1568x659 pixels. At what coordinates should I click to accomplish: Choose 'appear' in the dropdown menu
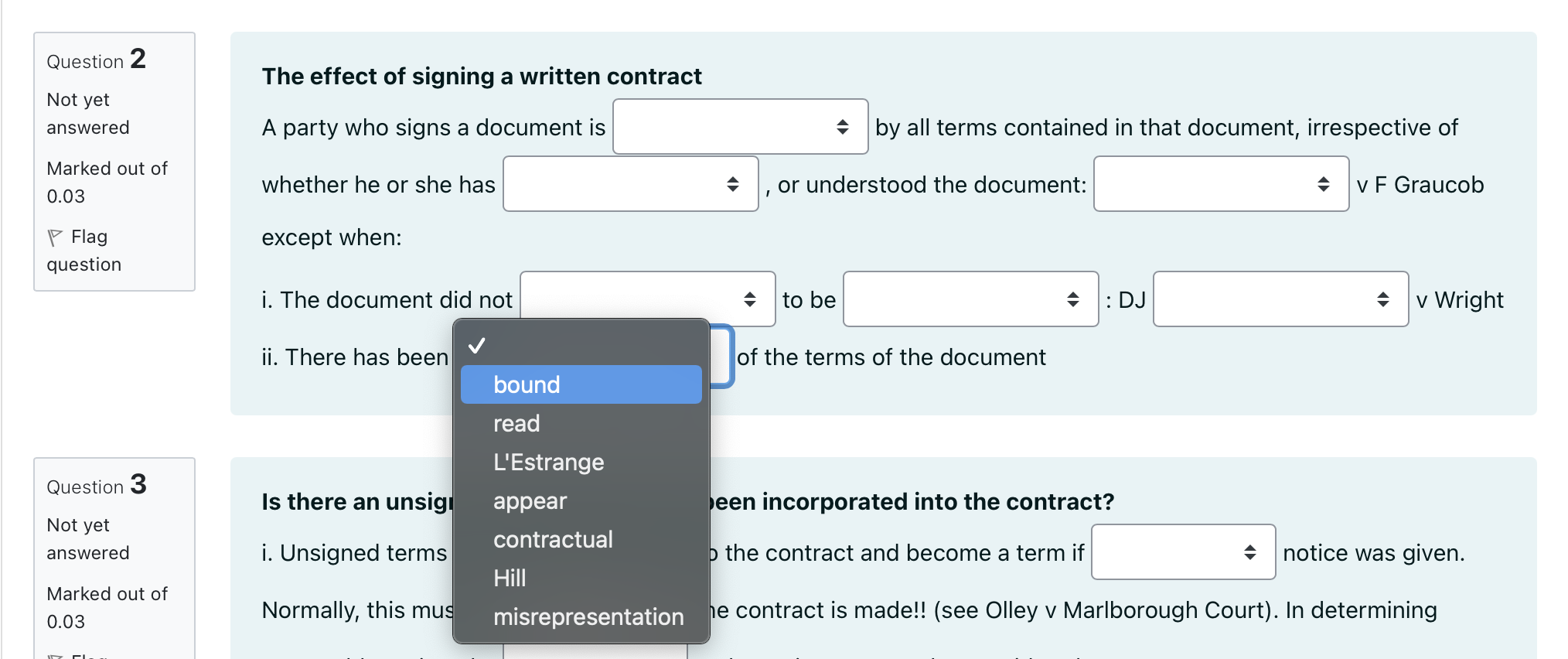click(581, 500)
